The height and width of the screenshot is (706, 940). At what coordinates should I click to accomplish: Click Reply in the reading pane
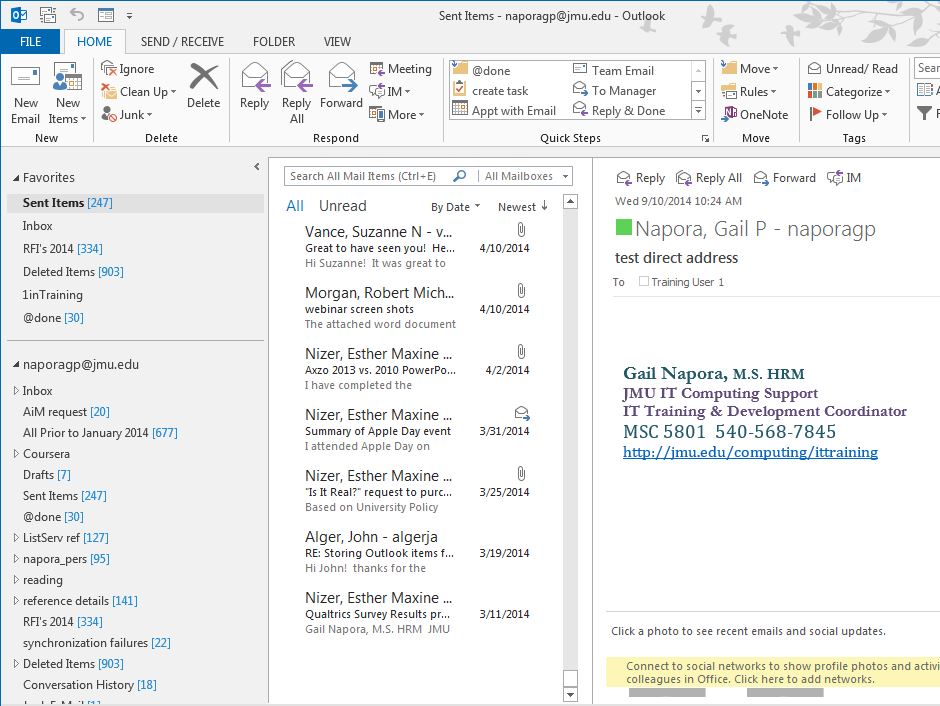tap(640, 178)
